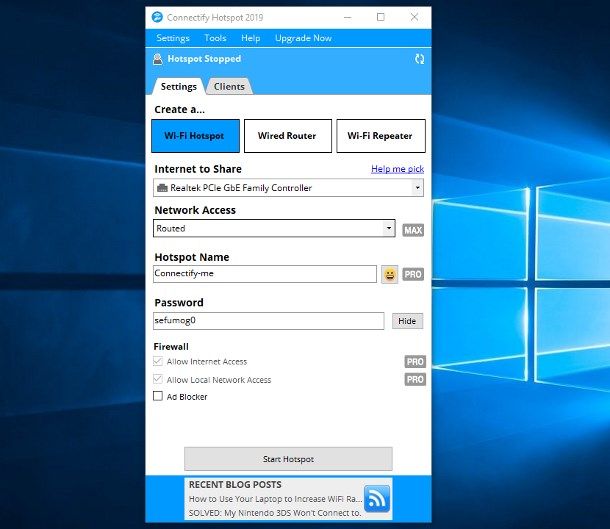610x529 pixels.
Task: Toggle Allow Local Network Access checkbox
Action: [158, 379]
